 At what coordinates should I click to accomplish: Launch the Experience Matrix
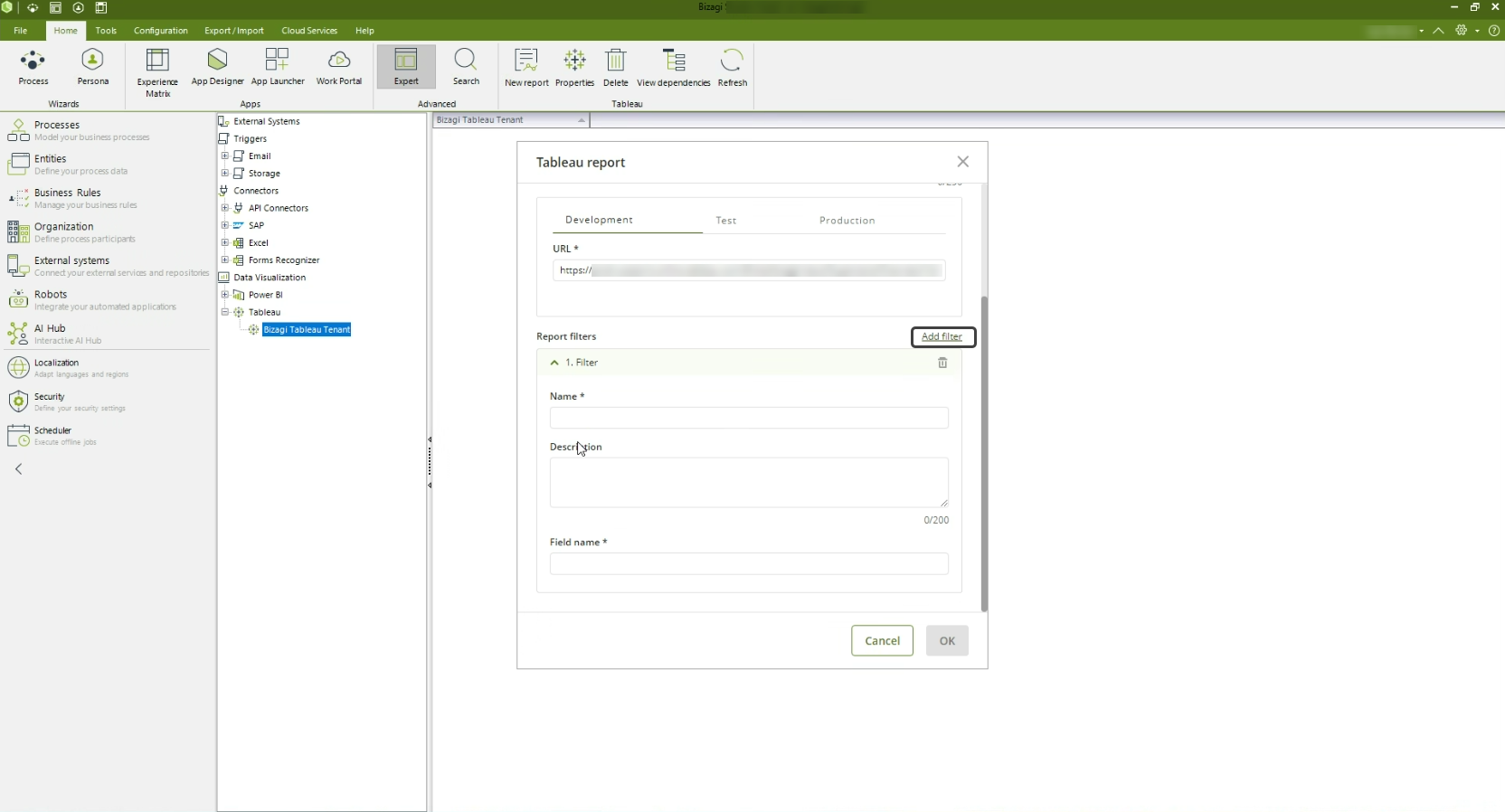pyautogui.click(x=157, y=72)
